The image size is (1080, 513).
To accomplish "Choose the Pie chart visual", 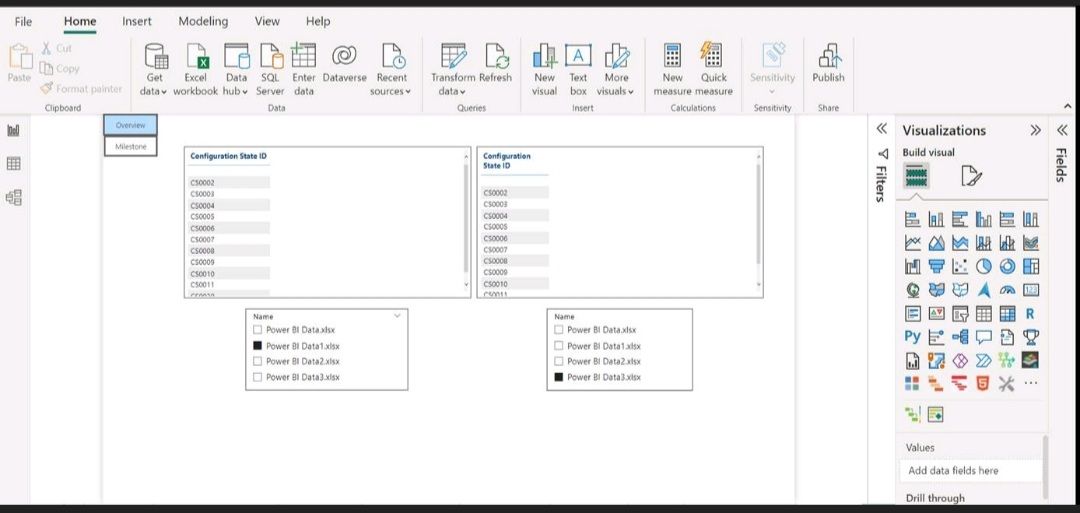I will (x=984, y=266).
